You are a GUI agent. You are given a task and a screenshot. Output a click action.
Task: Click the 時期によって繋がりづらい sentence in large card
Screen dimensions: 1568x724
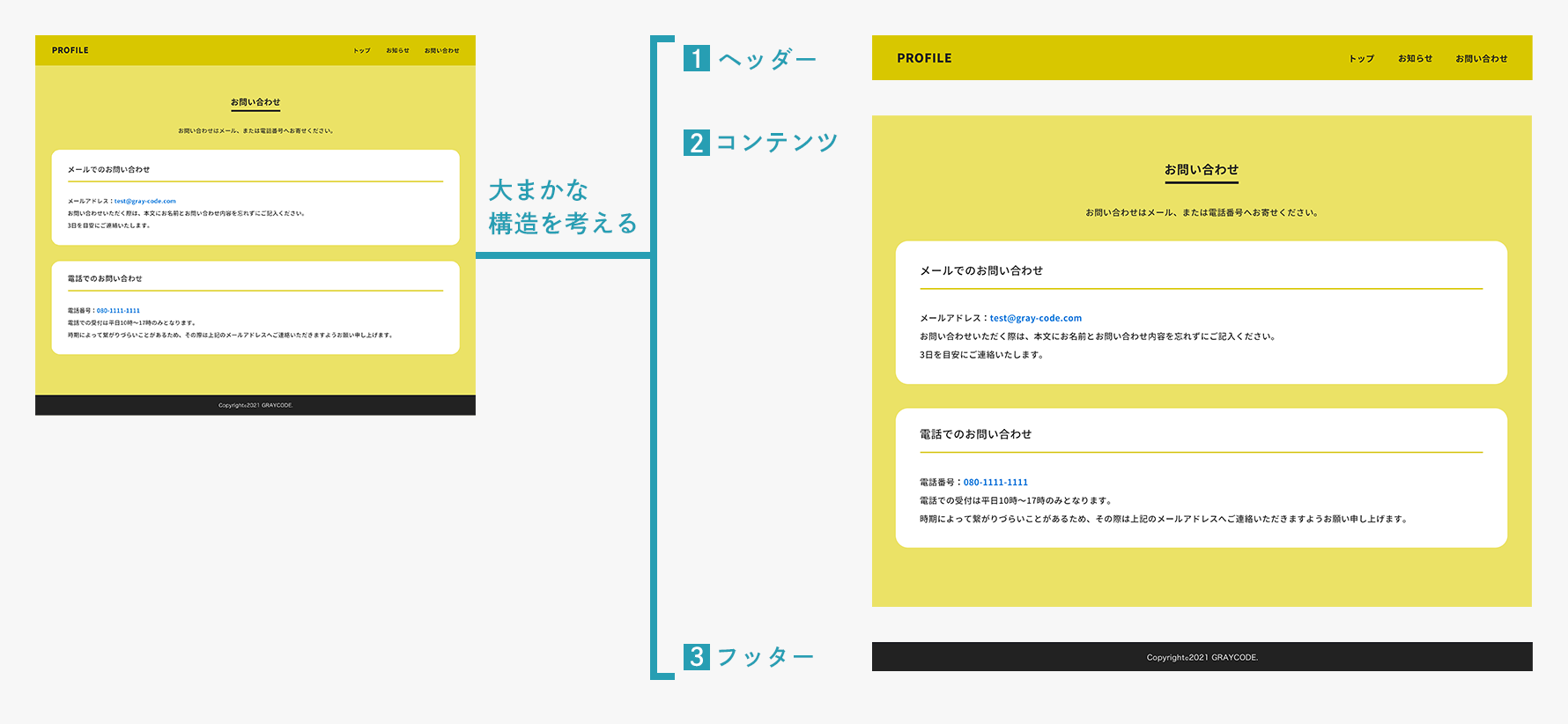(1164, 519)
